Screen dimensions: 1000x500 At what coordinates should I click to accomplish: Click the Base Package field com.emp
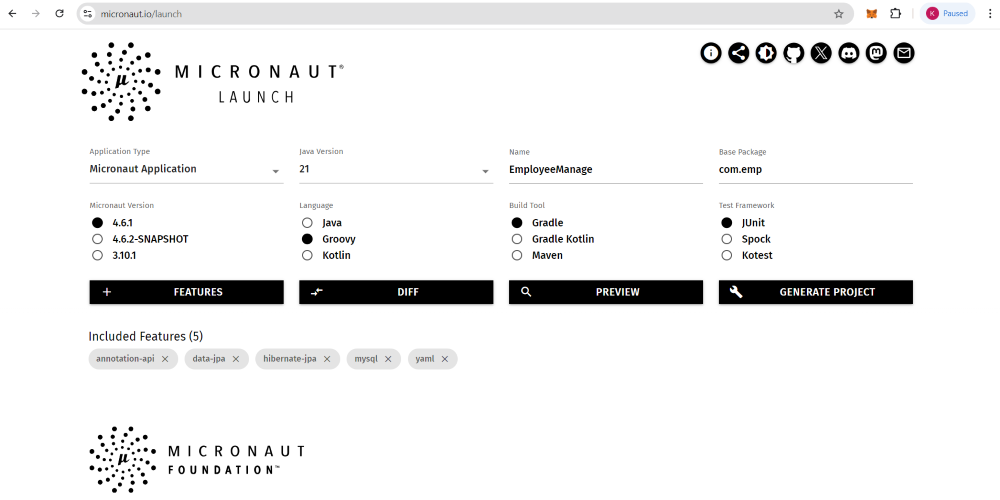point(816,170)
